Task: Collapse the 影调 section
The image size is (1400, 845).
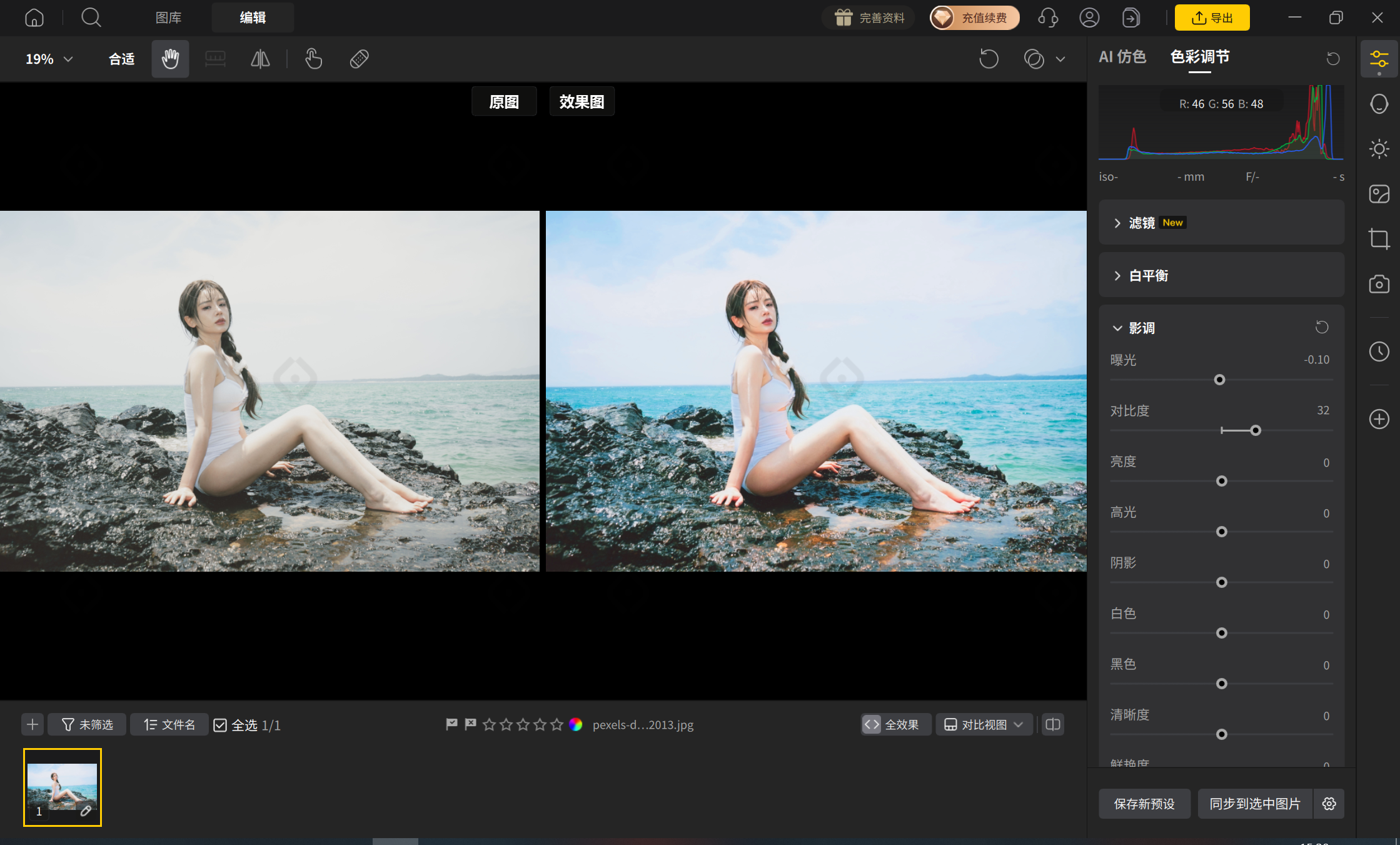Action: point(1117,328)
